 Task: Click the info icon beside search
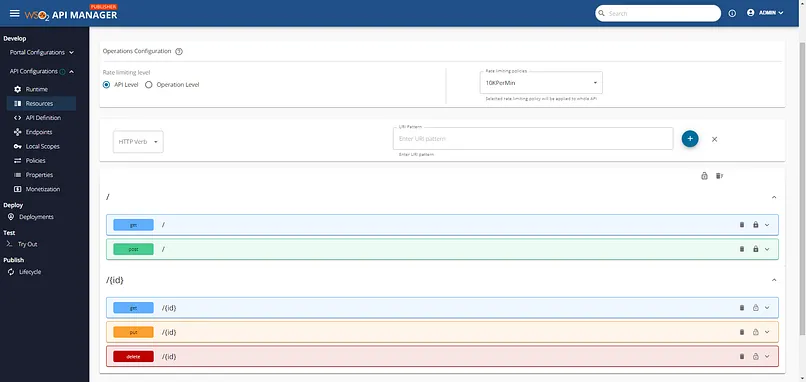coord(732,13)
